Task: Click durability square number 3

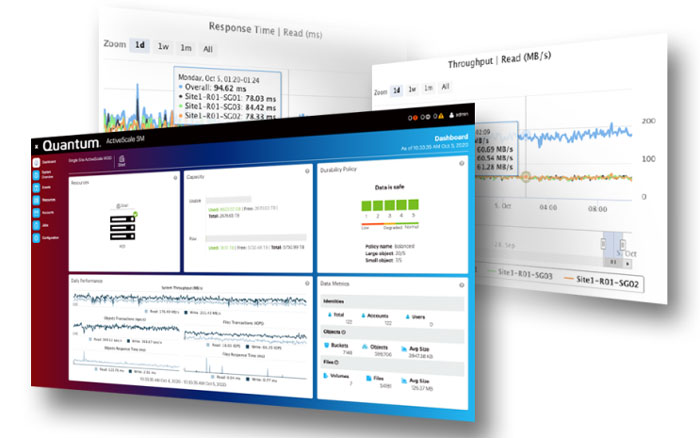Action: [x=389, y=205]
